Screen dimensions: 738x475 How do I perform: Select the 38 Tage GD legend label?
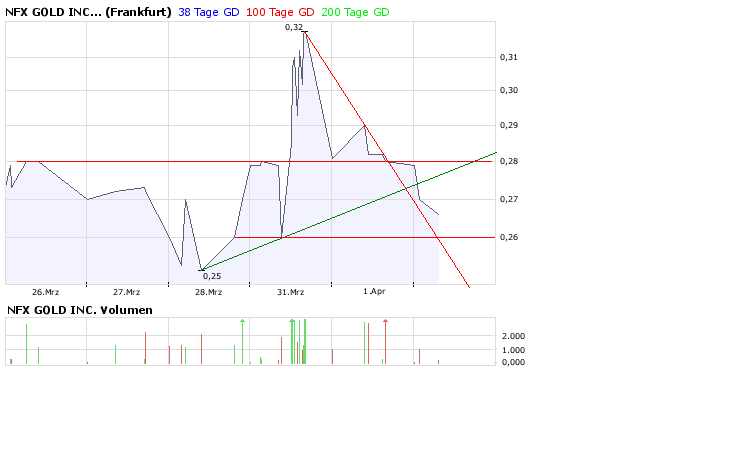tap(209, 12)
